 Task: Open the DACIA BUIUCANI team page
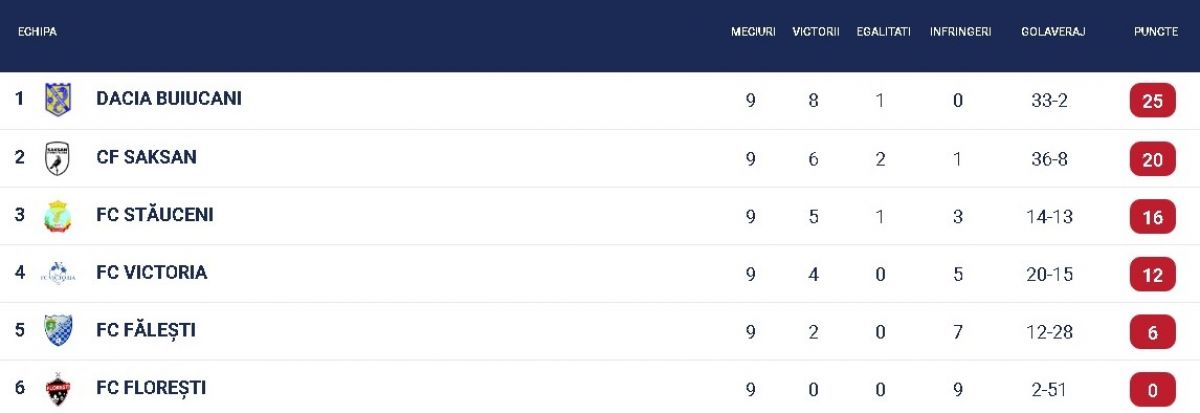point(169,99)
